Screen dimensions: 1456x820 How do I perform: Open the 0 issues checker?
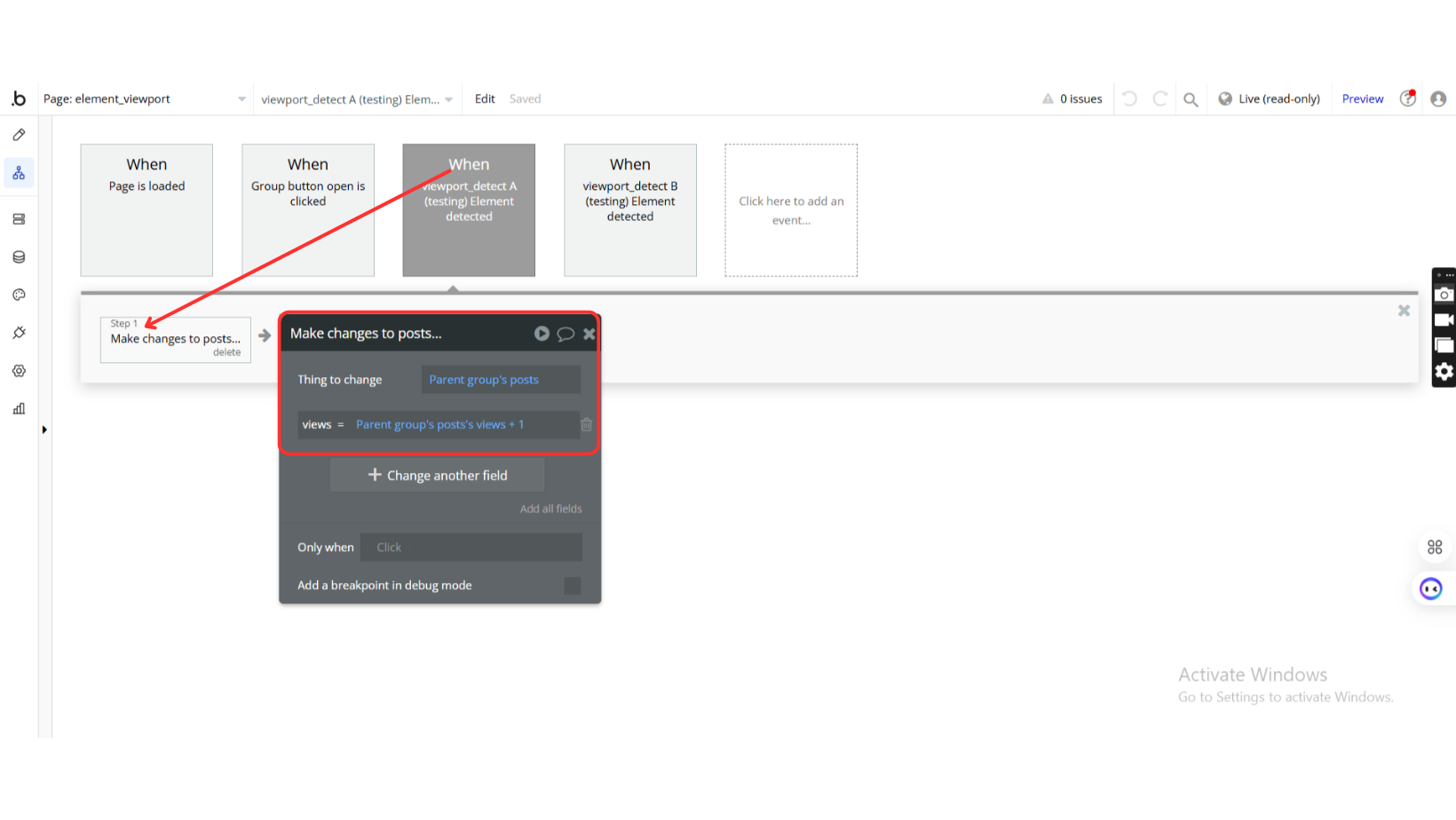click(1072, 99)
